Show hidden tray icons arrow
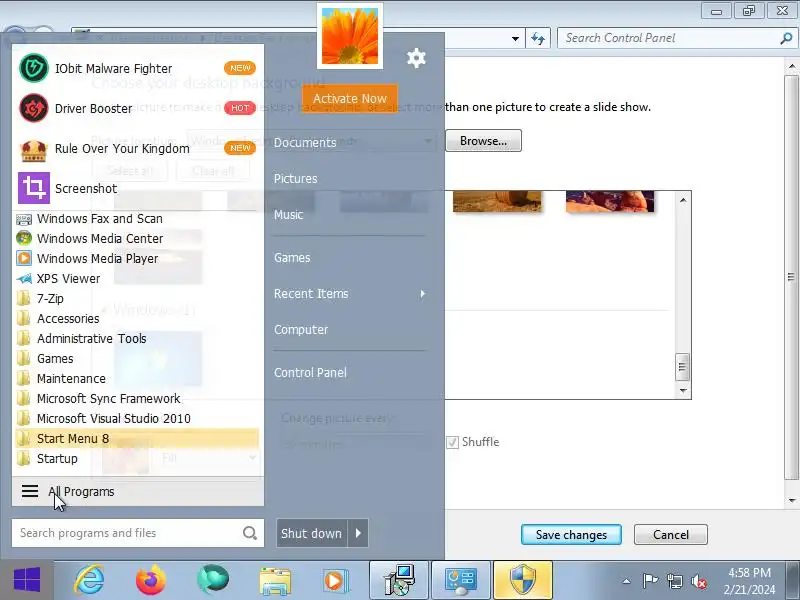800x600 pixels. pos(627,581)
